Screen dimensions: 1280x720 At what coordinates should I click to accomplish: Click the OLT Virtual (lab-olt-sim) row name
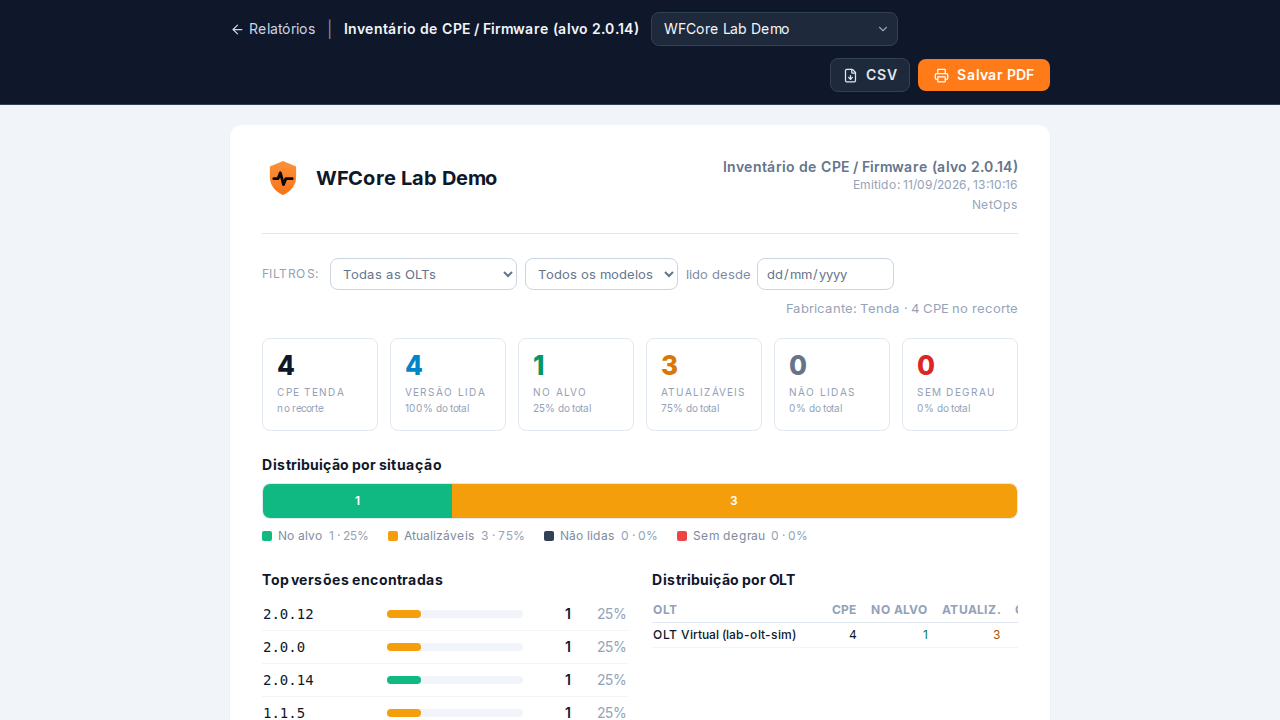[x=725, y=635]
